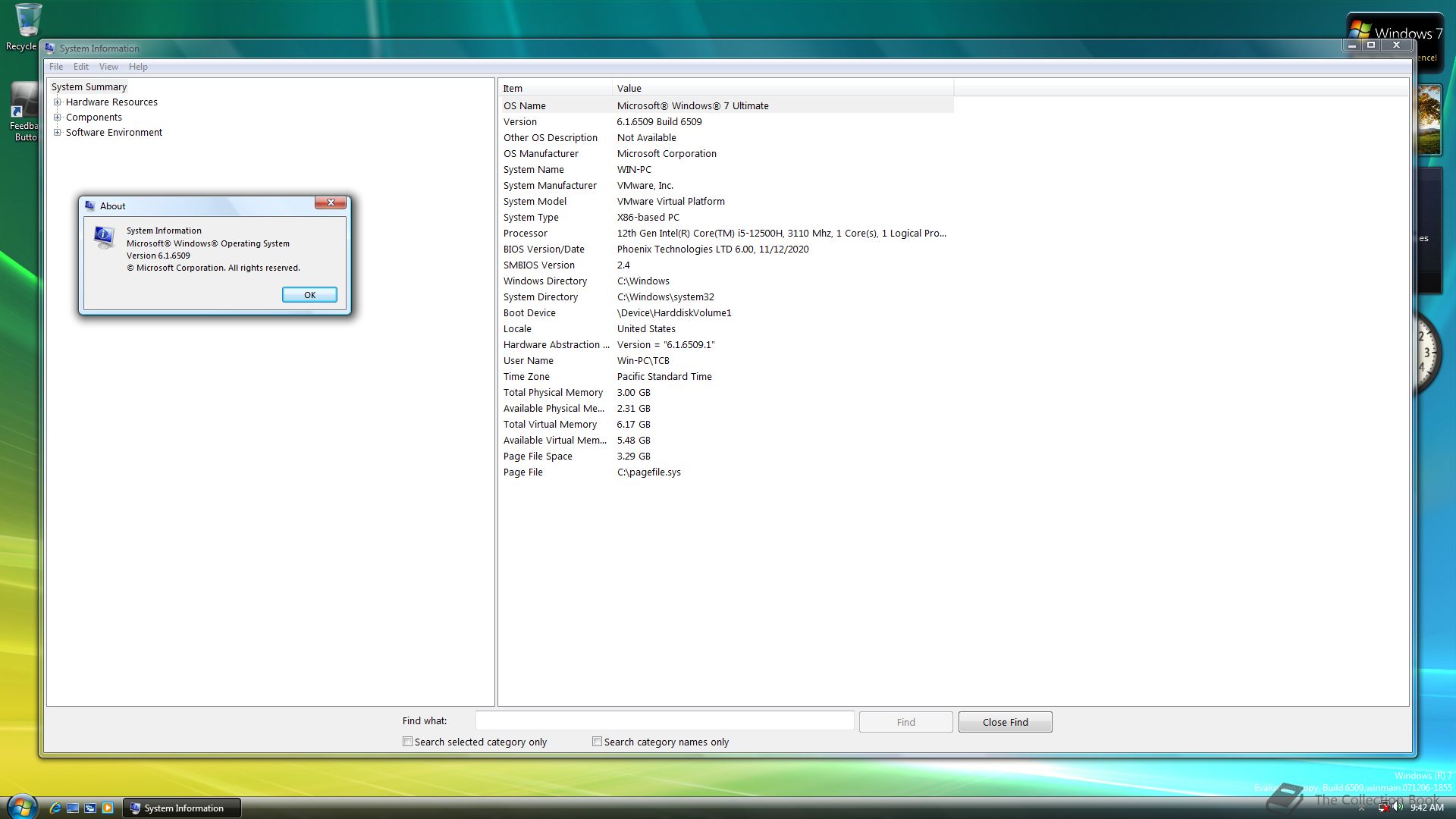The image size is (1456, 819).
Task: Minimize the System Information window
Action: coord(1352,45)
